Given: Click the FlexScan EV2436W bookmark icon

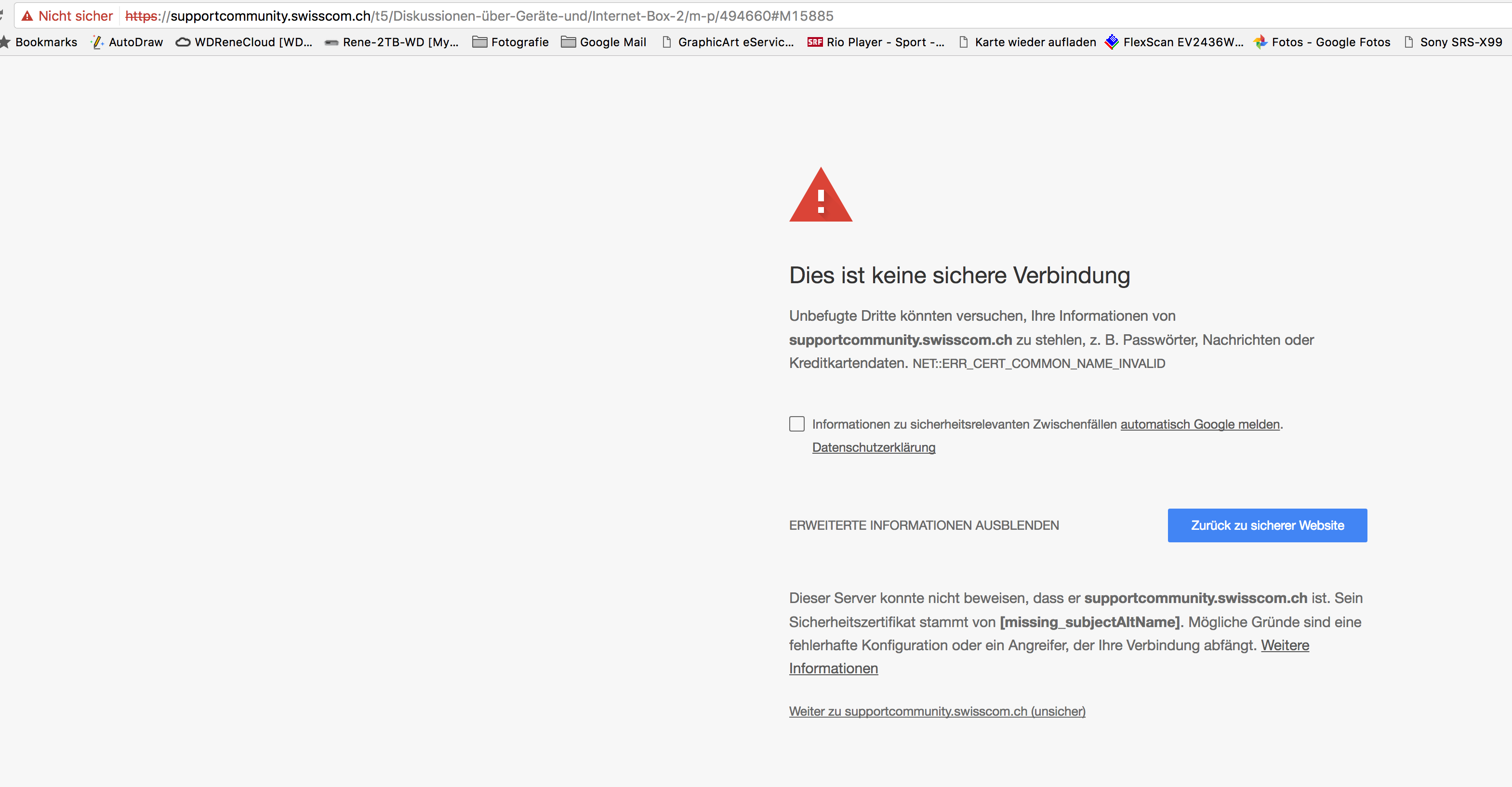Looking at the screenshot, I should pyautogui.click(x=1111, y=42).
